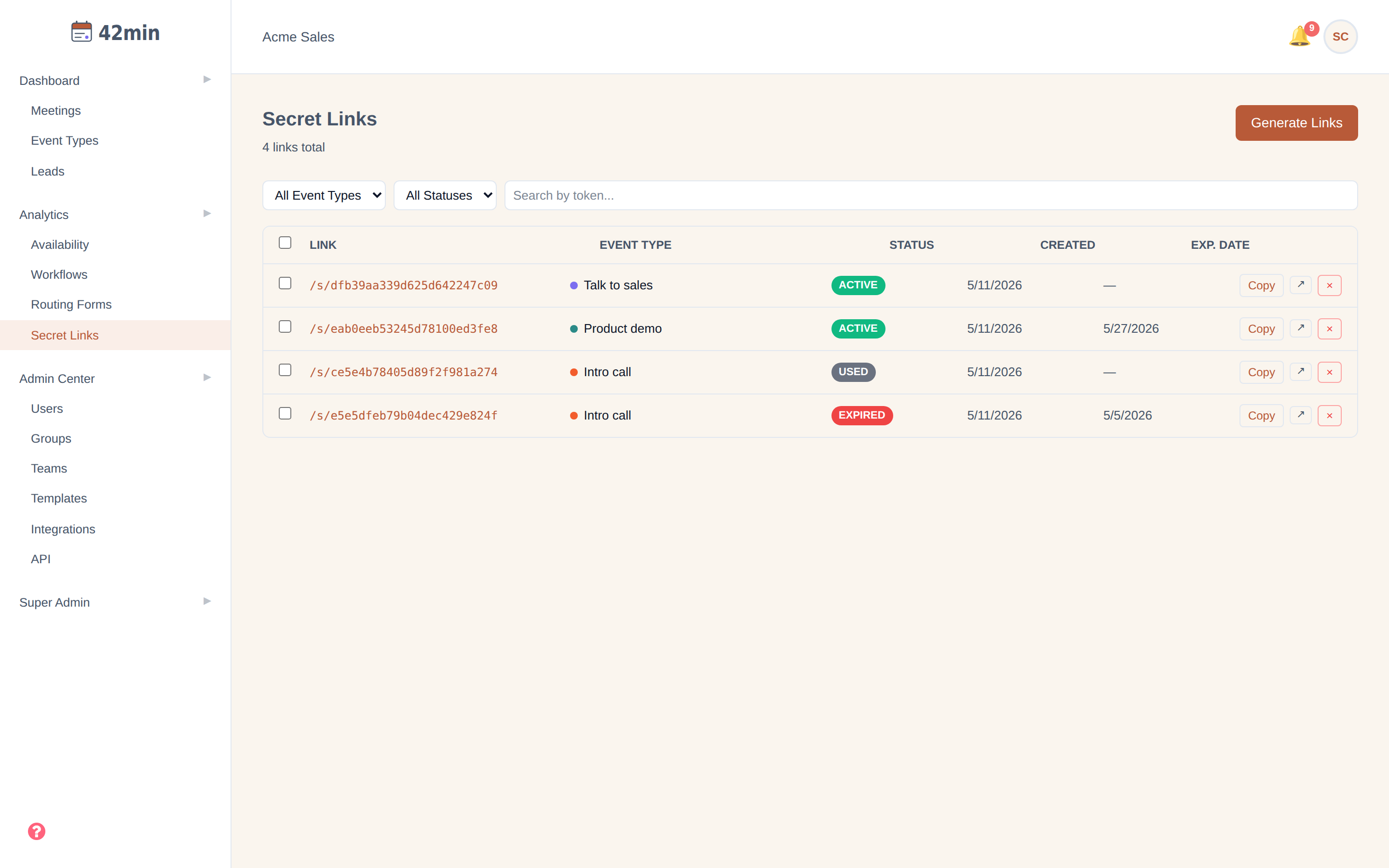This screenshot has width=1389, height=868.
Task: Copy the used Intro call link
Action: 1261,372
